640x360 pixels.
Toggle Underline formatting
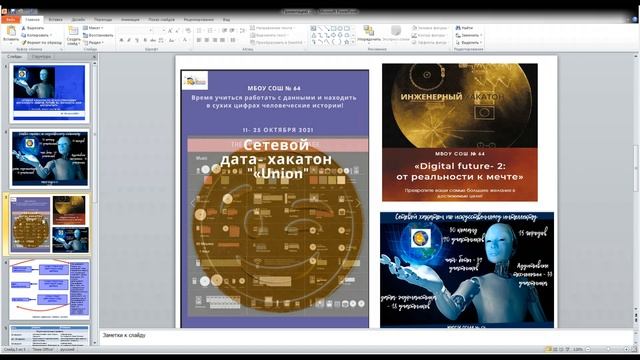point(137,40)
